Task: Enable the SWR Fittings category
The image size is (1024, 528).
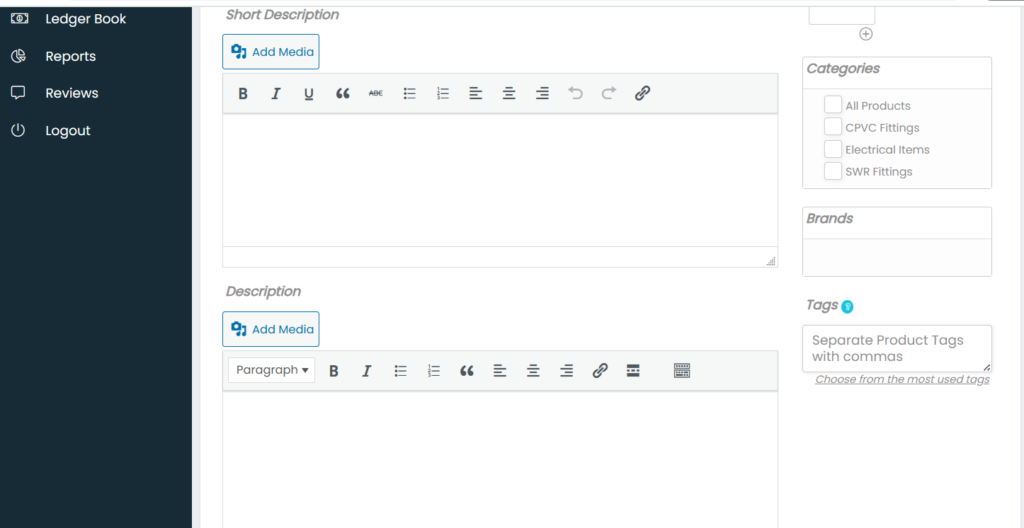Action: pos(833,171)
